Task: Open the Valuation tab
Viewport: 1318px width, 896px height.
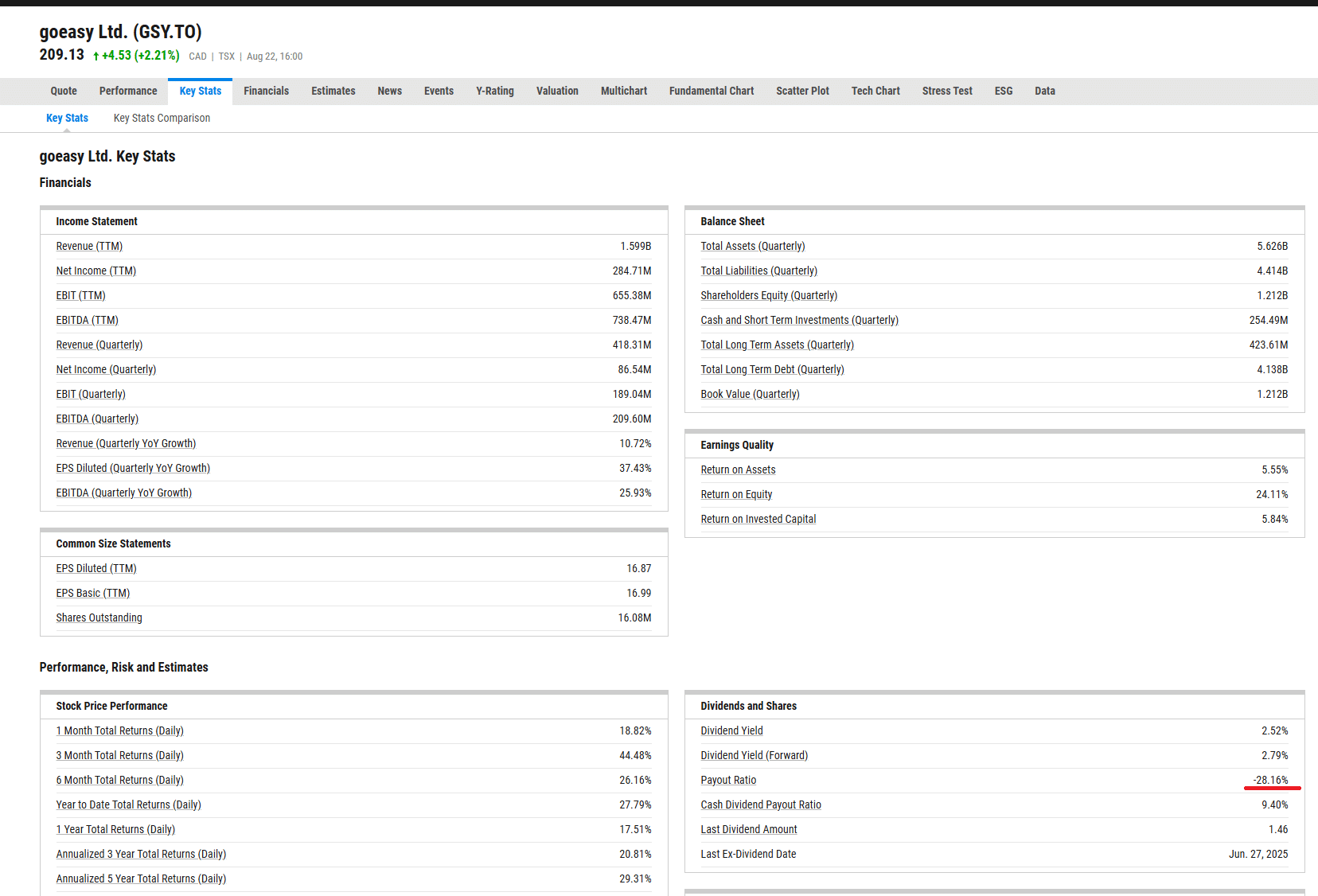Action: pos(556,91)
